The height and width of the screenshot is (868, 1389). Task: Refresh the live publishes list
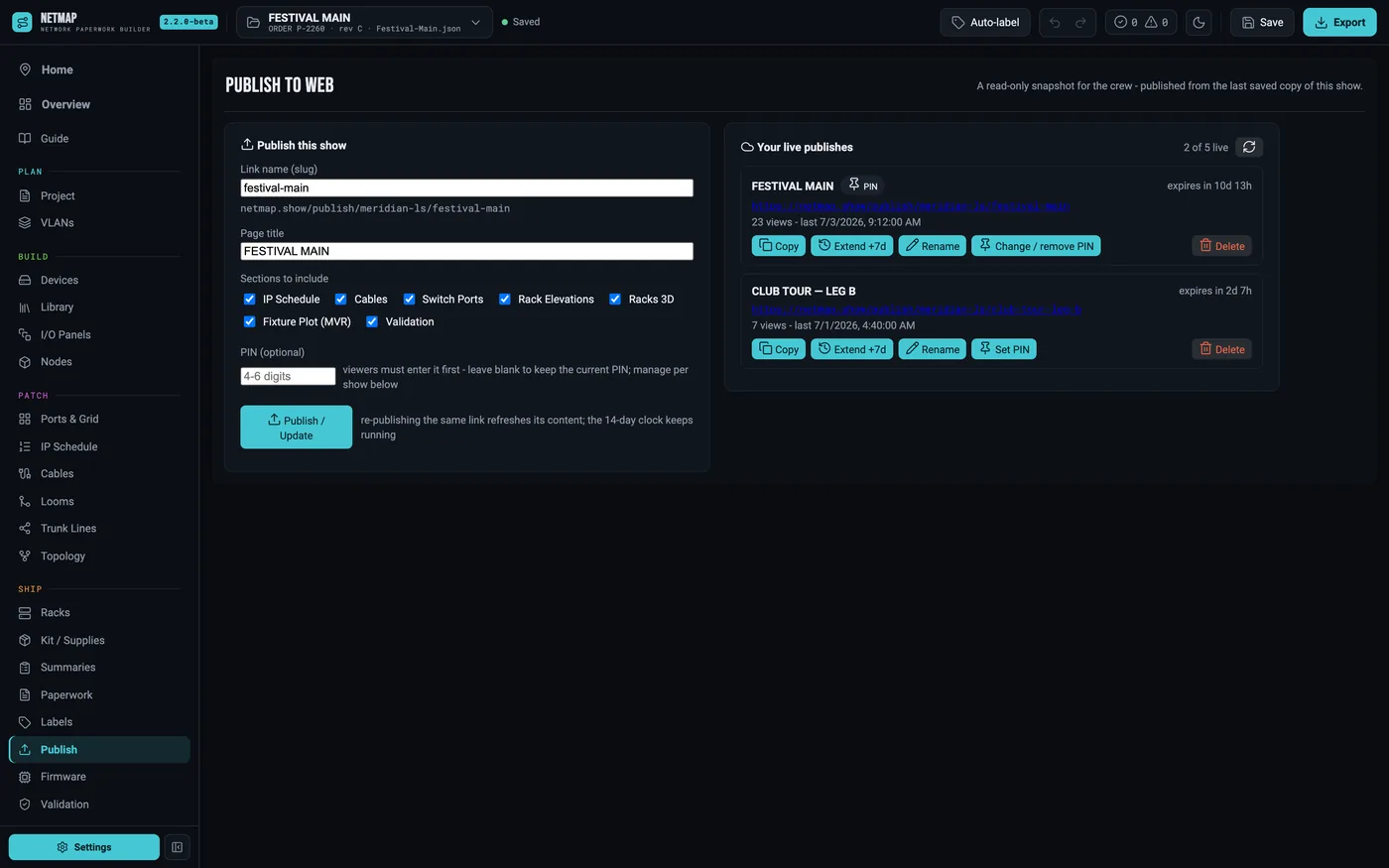tap(1249, 147)
